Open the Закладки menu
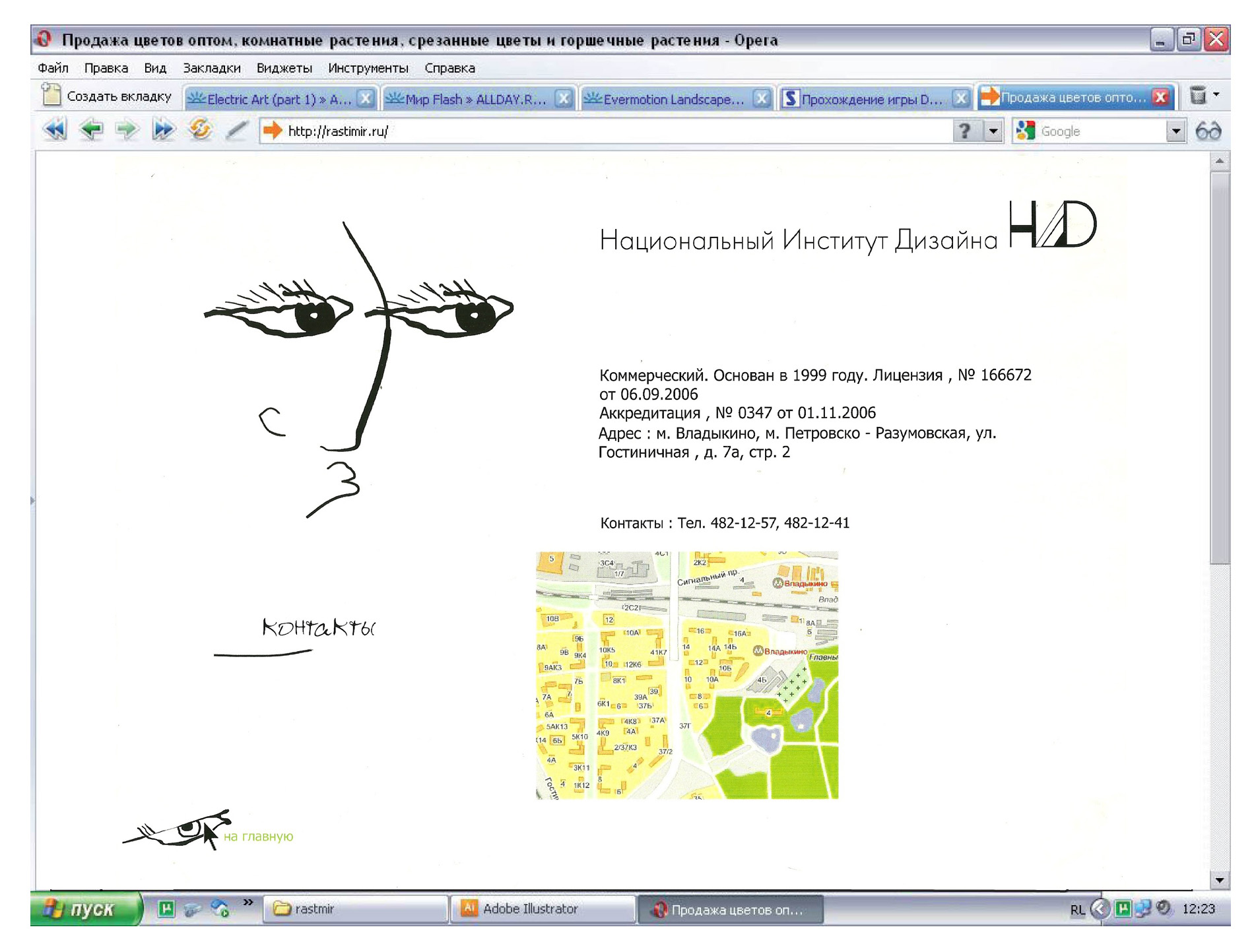This screenshot has height=952, width=1258. [x=211, y=68]
